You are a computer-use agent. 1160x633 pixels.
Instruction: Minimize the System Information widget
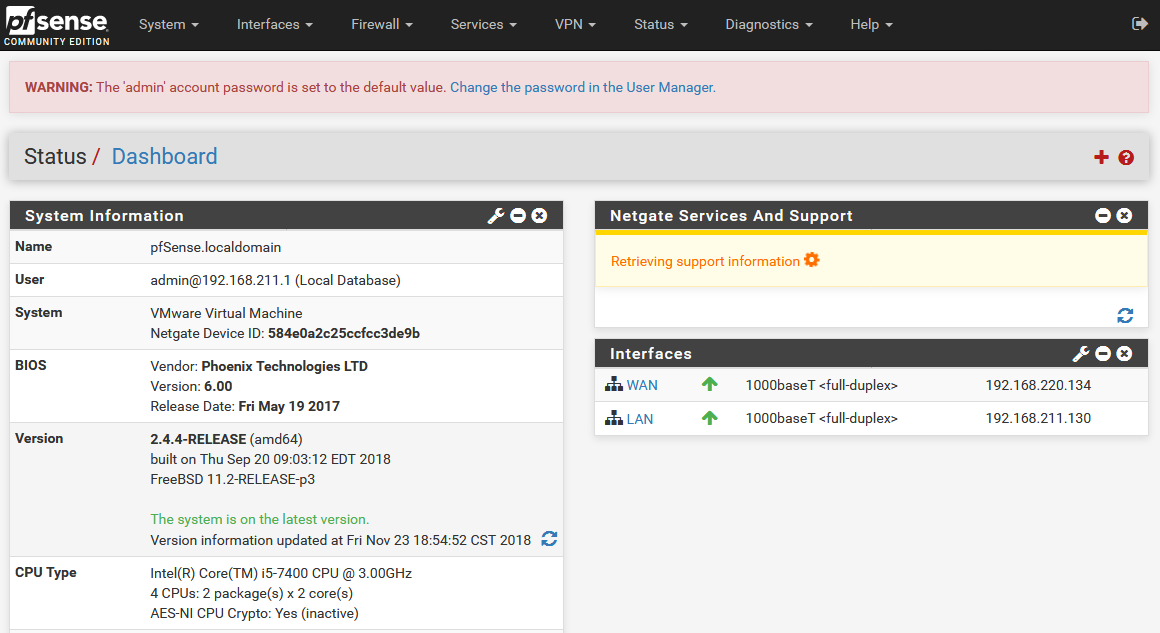[x=518, y=215]
